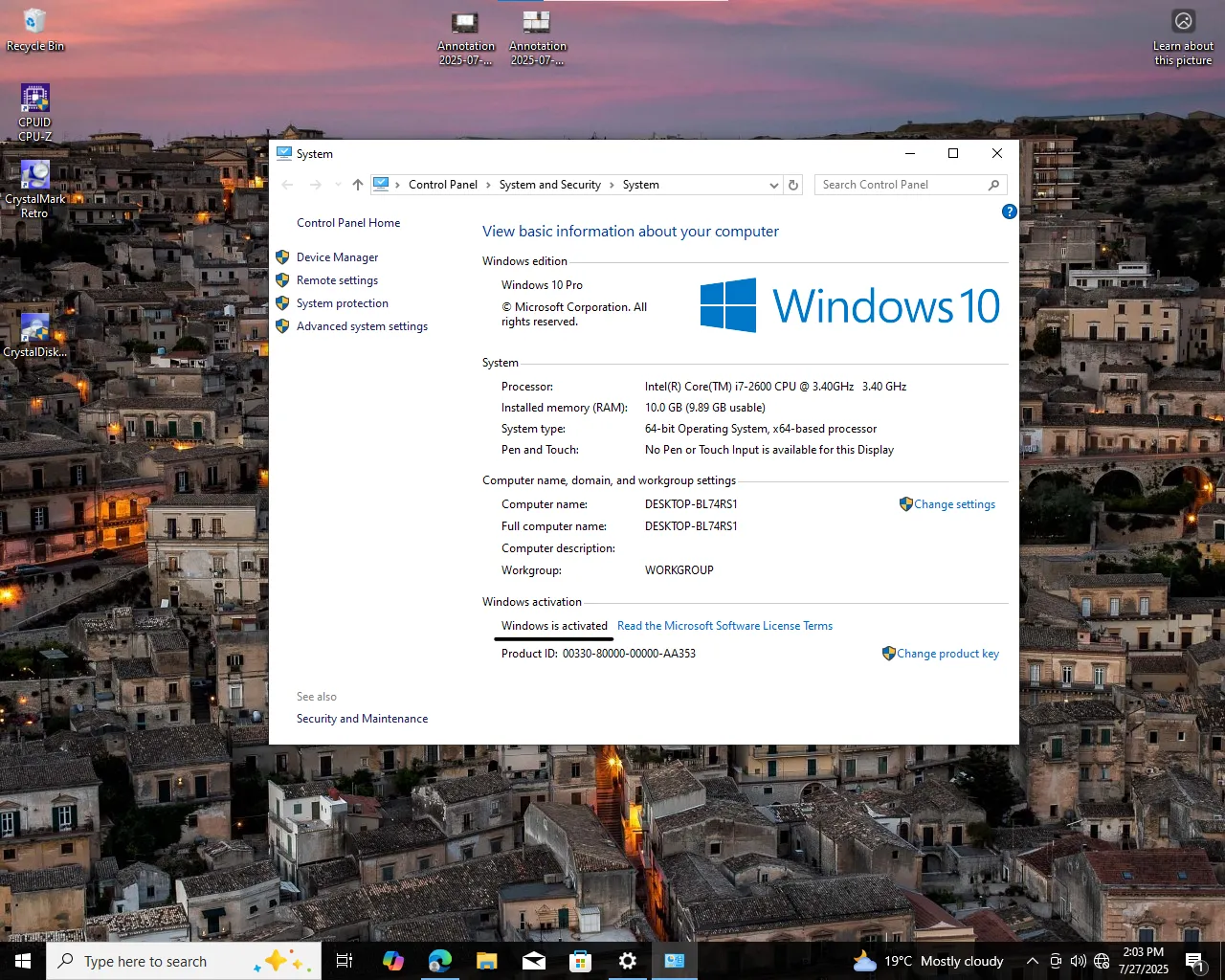Open Remote settings link
This screenshot has width=1225, height=980.
[337, 280]
